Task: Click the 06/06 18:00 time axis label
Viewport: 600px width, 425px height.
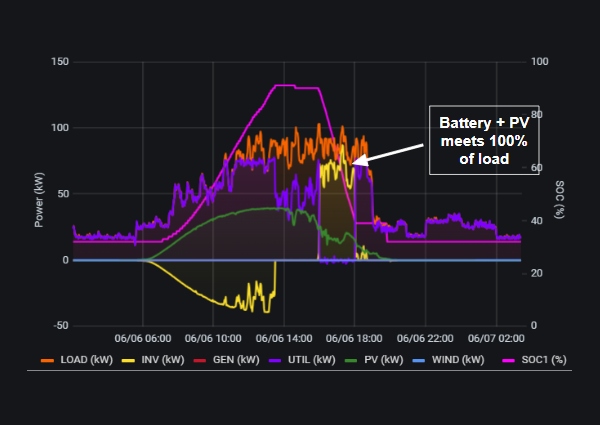Action: [354, 339]
